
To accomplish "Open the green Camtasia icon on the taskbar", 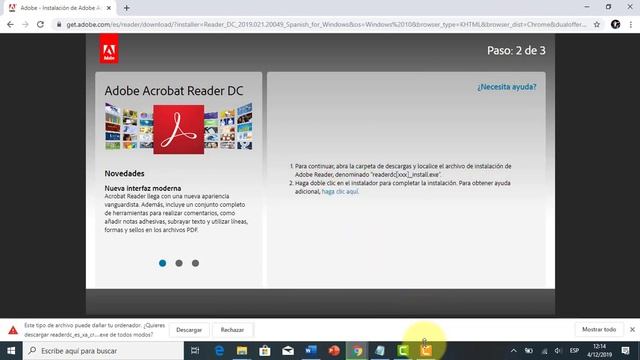I will (403, 351).
